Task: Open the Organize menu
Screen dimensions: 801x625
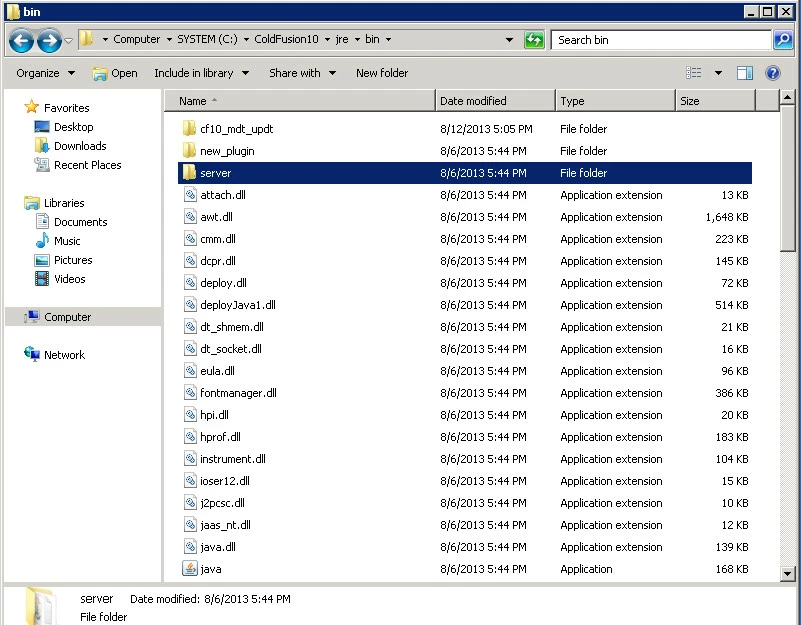Action: 45,73
